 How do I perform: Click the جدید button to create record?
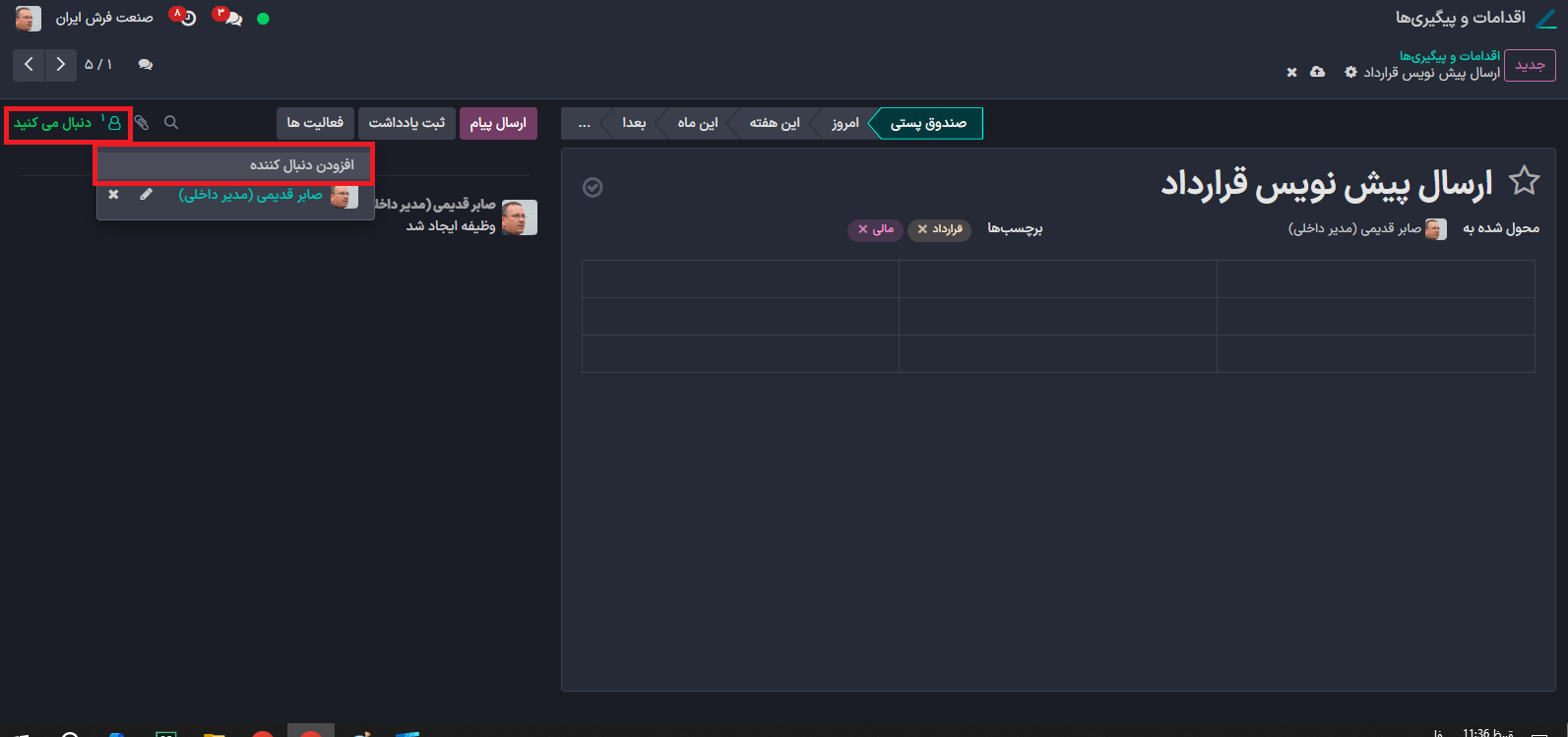coord(1530,66)
